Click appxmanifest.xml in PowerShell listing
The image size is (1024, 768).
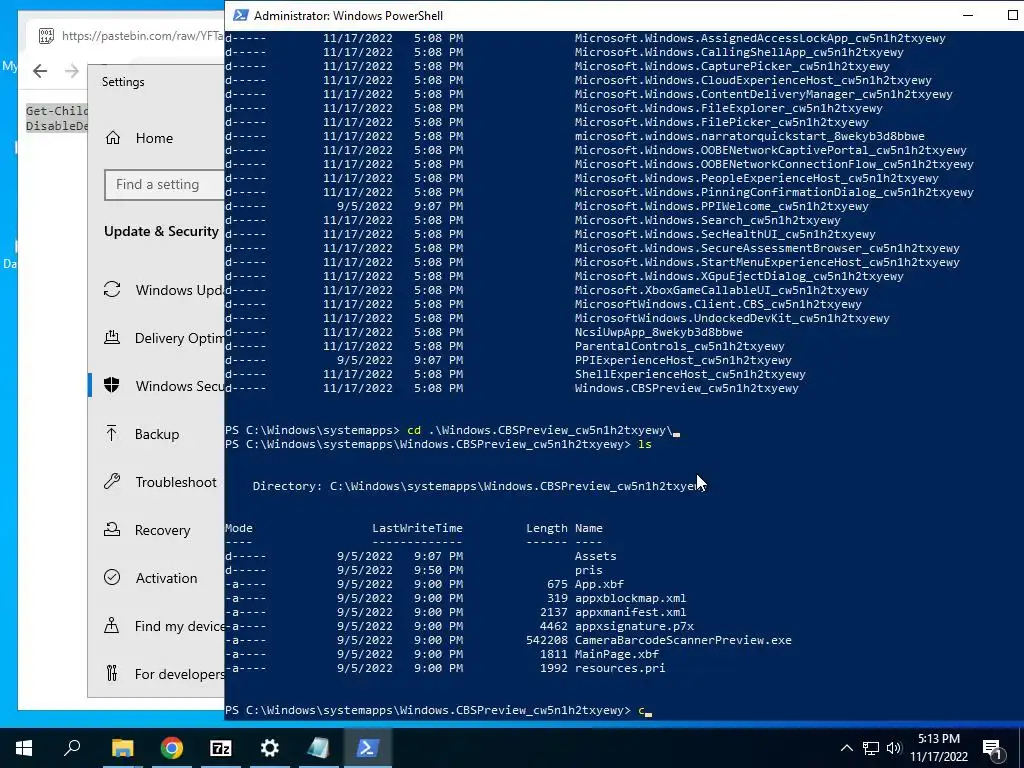(x=630, y=612)
